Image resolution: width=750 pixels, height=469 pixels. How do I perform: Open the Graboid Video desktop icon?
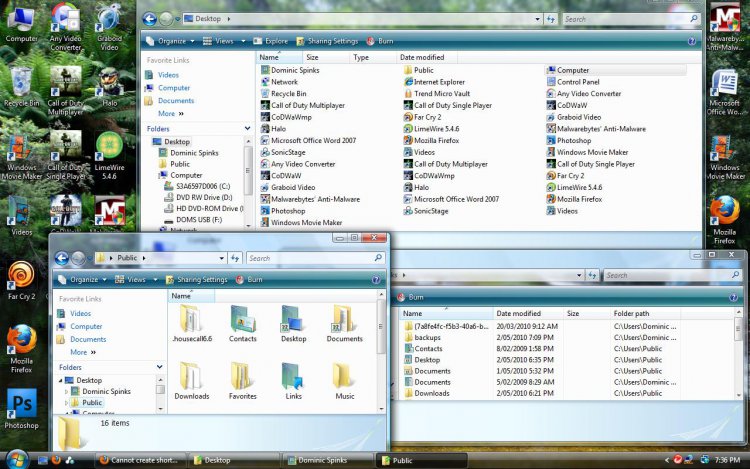[x=109, y=26]
